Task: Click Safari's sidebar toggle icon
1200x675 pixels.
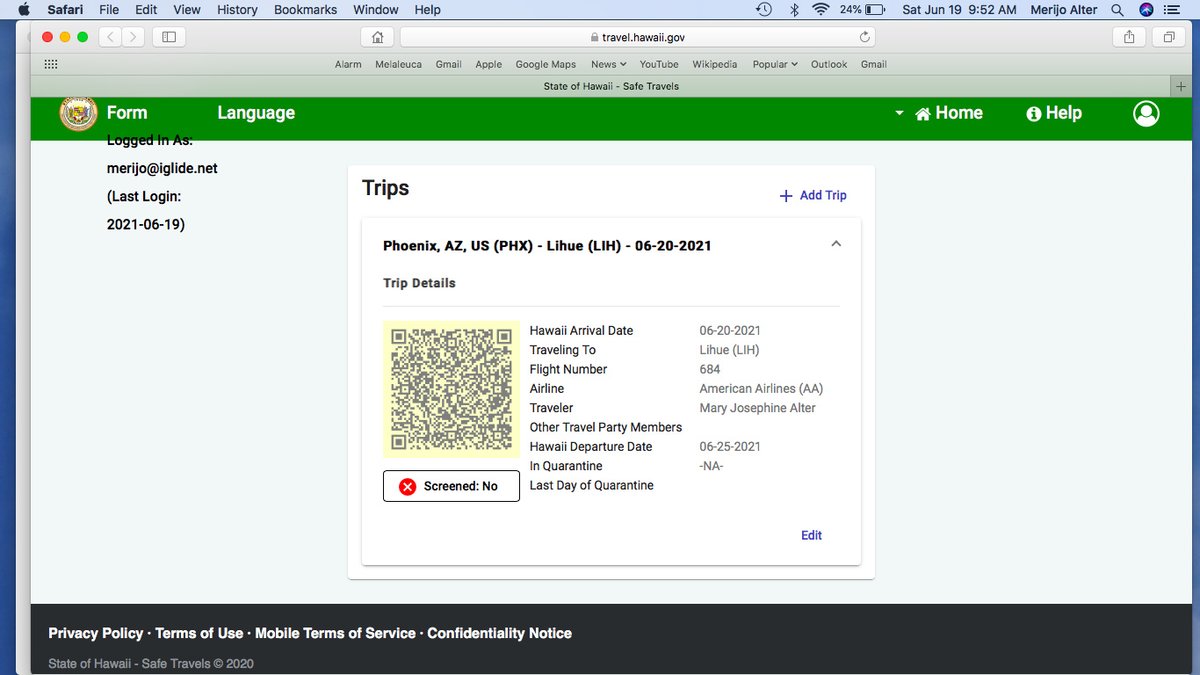Action: (x=169, y=37)
